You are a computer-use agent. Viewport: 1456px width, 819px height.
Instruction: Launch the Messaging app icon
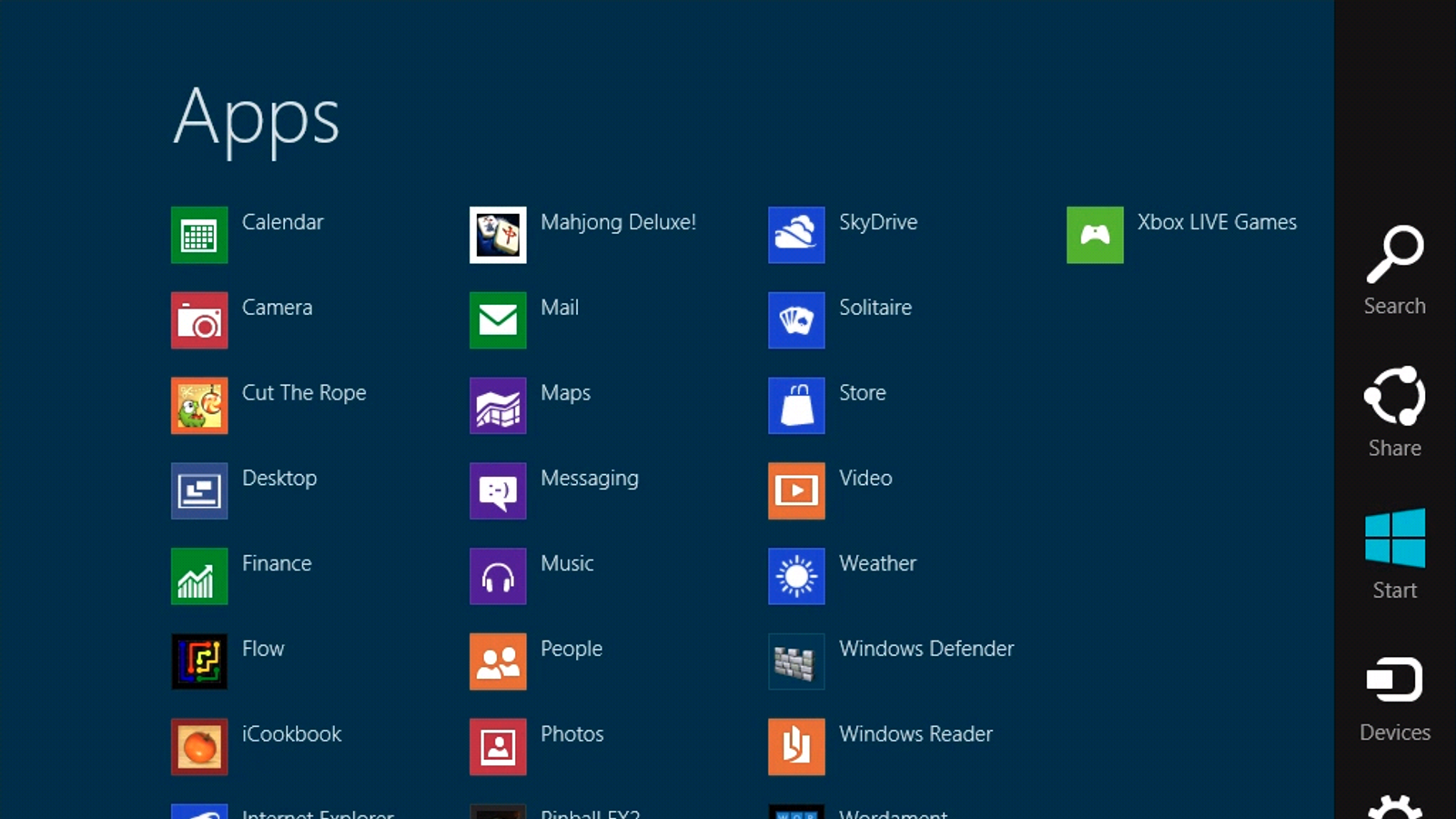click(x=498, y=491)
